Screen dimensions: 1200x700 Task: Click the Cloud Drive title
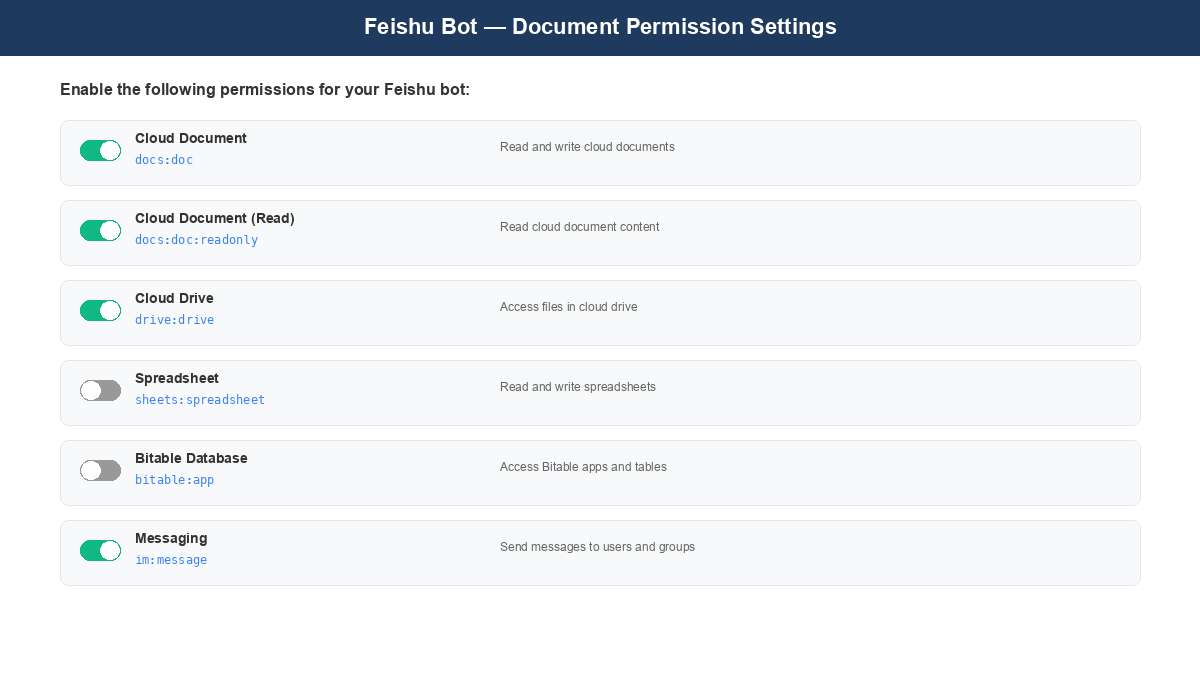click(x=174, y=298)
